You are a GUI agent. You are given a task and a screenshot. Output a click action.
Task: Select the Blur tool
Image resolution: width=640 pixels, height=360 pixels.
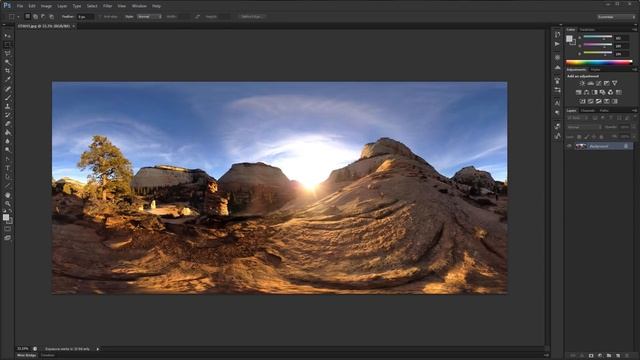7,141
